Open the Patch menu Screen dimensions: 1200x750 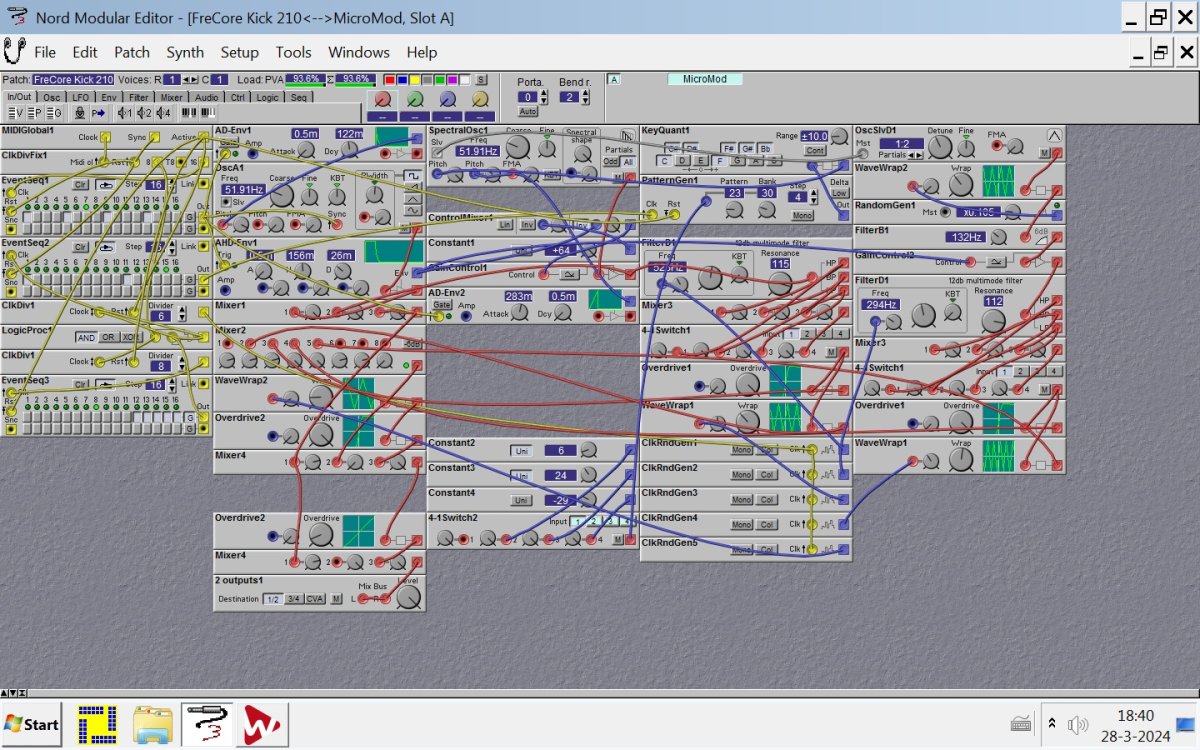132,52
